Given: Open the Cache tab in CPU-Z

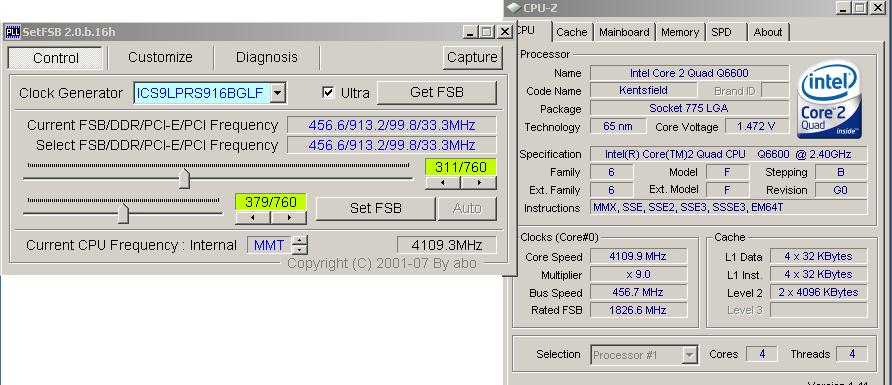Looking at the screenshot, I should tap(572, 32).
